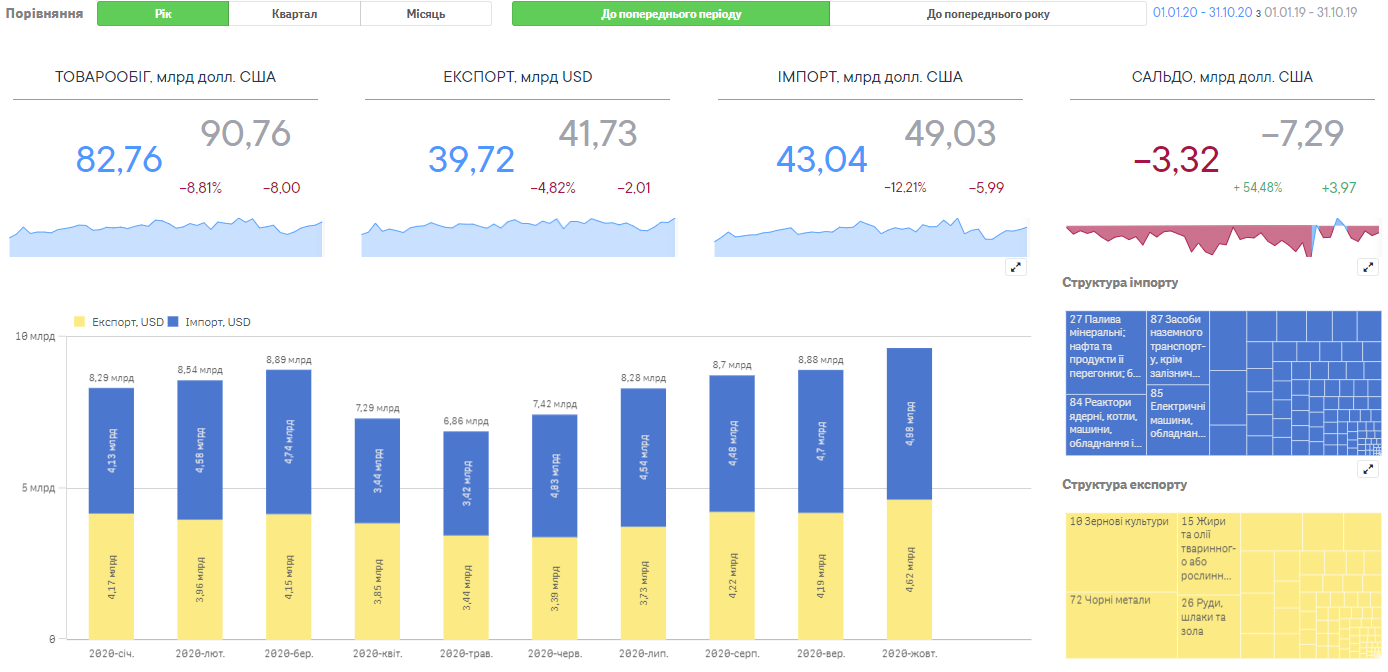The image size is (1388, 672).
Task: Click the previous САЛЬДО value −7,29
Action: (x=1302, y=133)
